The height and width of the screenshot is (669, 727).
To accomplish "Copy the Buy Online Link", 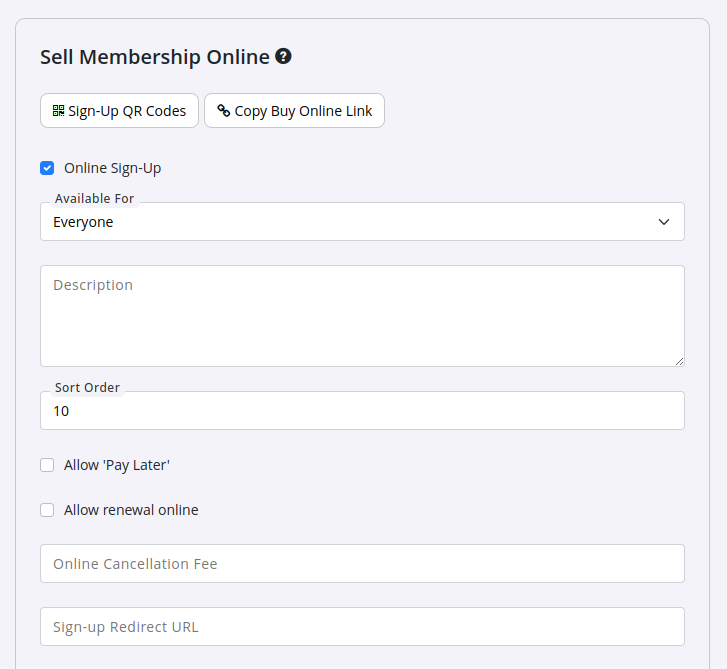I will (294, 111).
